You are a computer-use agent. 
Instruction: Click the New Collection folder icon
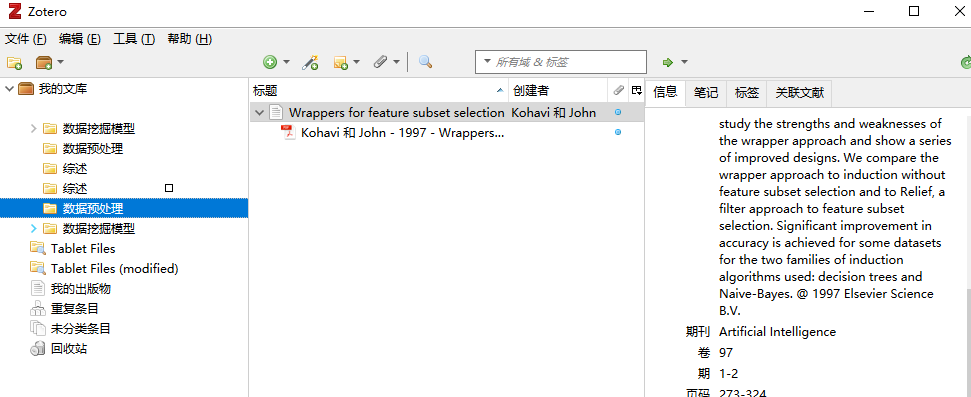(x=14, y=62)
